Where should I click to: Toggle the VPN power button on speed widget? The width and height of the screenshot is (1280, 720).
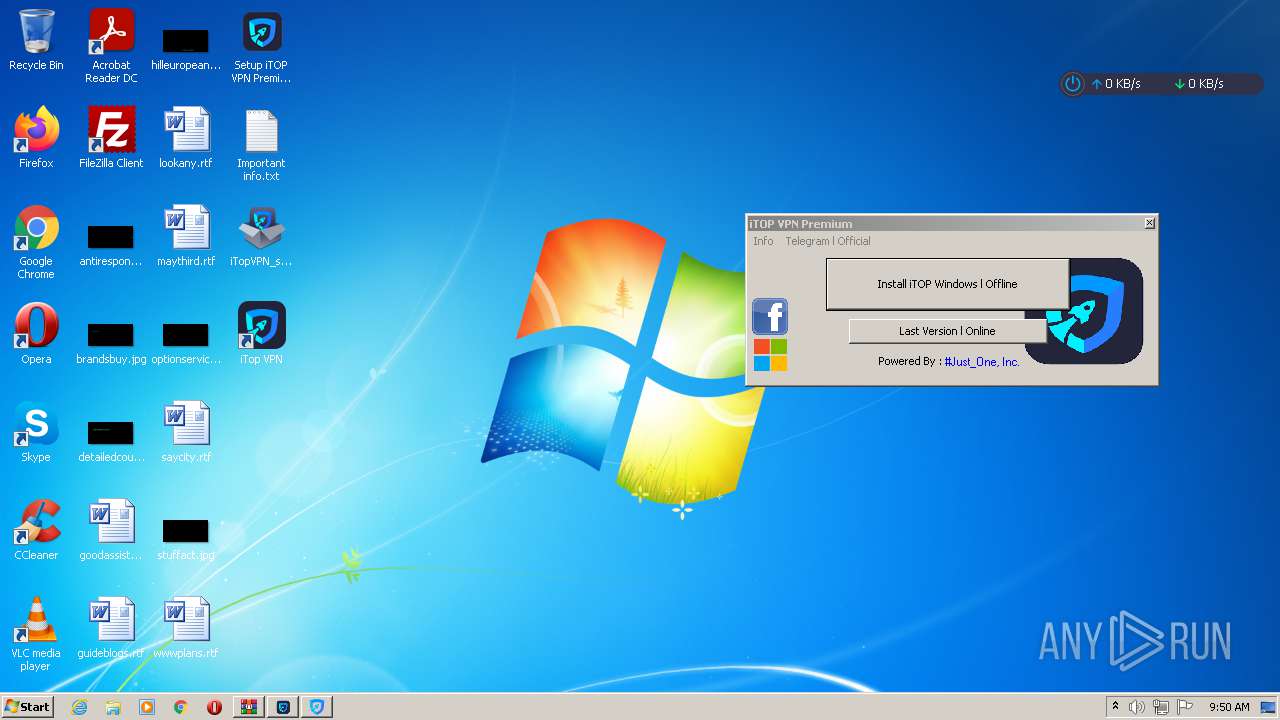click(1073, 84)
